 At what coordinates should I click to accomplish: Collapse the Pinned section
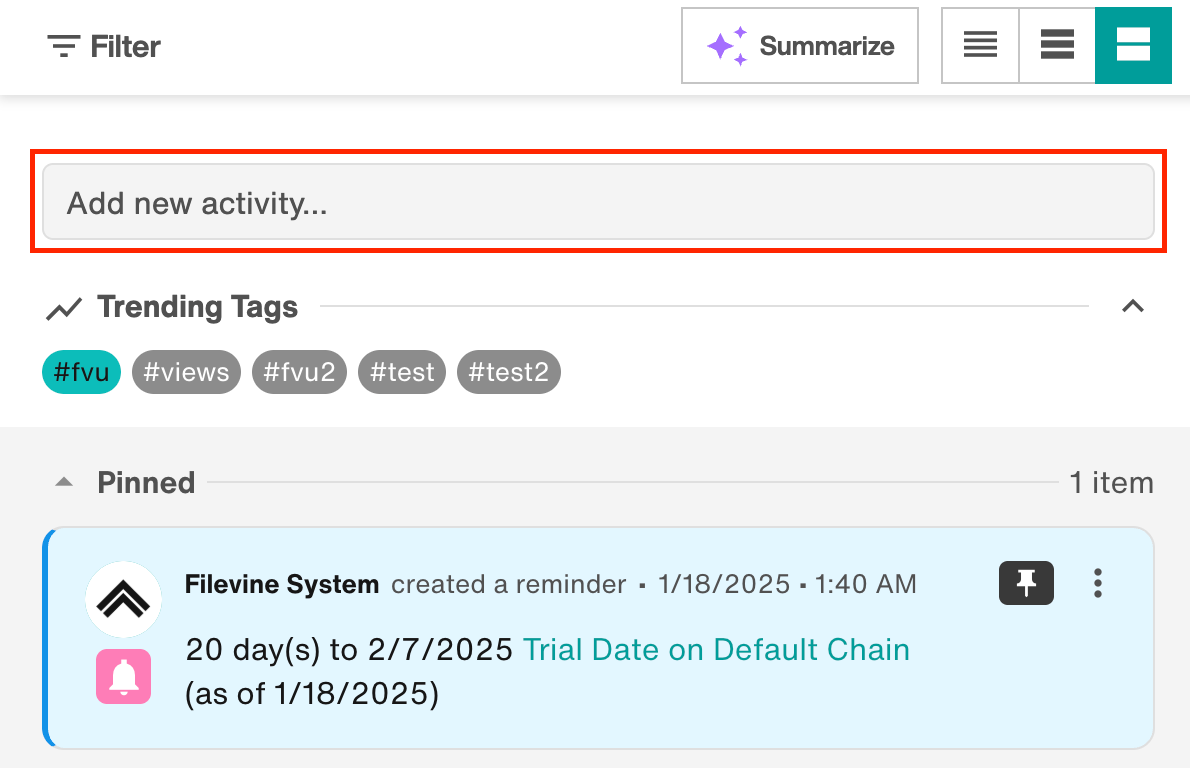[x=64, y=482]
